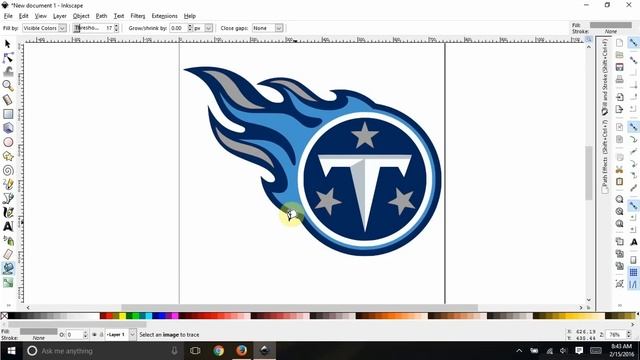640x360 pixels.
Task: Click the Print document icon
Action: pyautogui.click(x=619, y=79)
